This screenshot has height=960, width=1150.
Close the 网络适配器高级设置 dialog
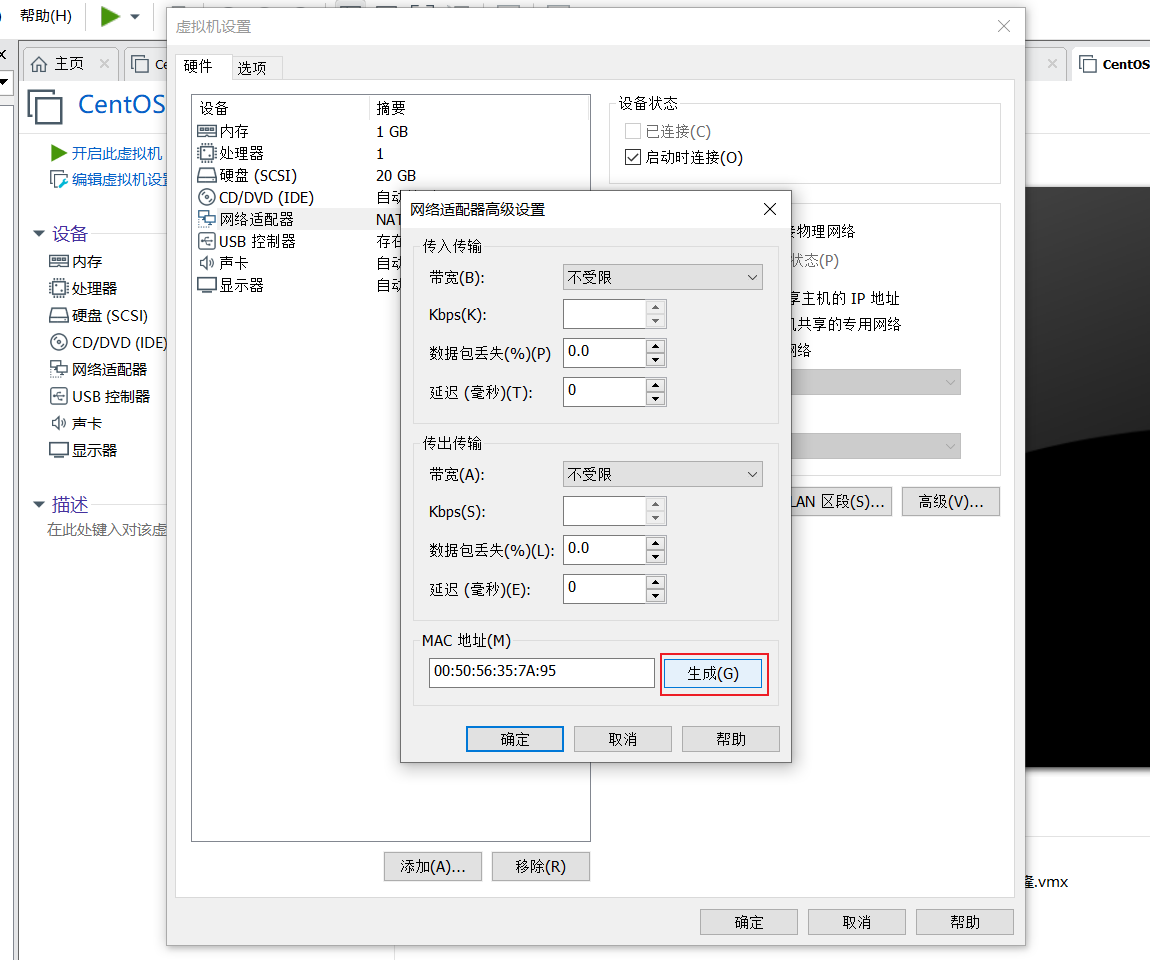(769, 209)
